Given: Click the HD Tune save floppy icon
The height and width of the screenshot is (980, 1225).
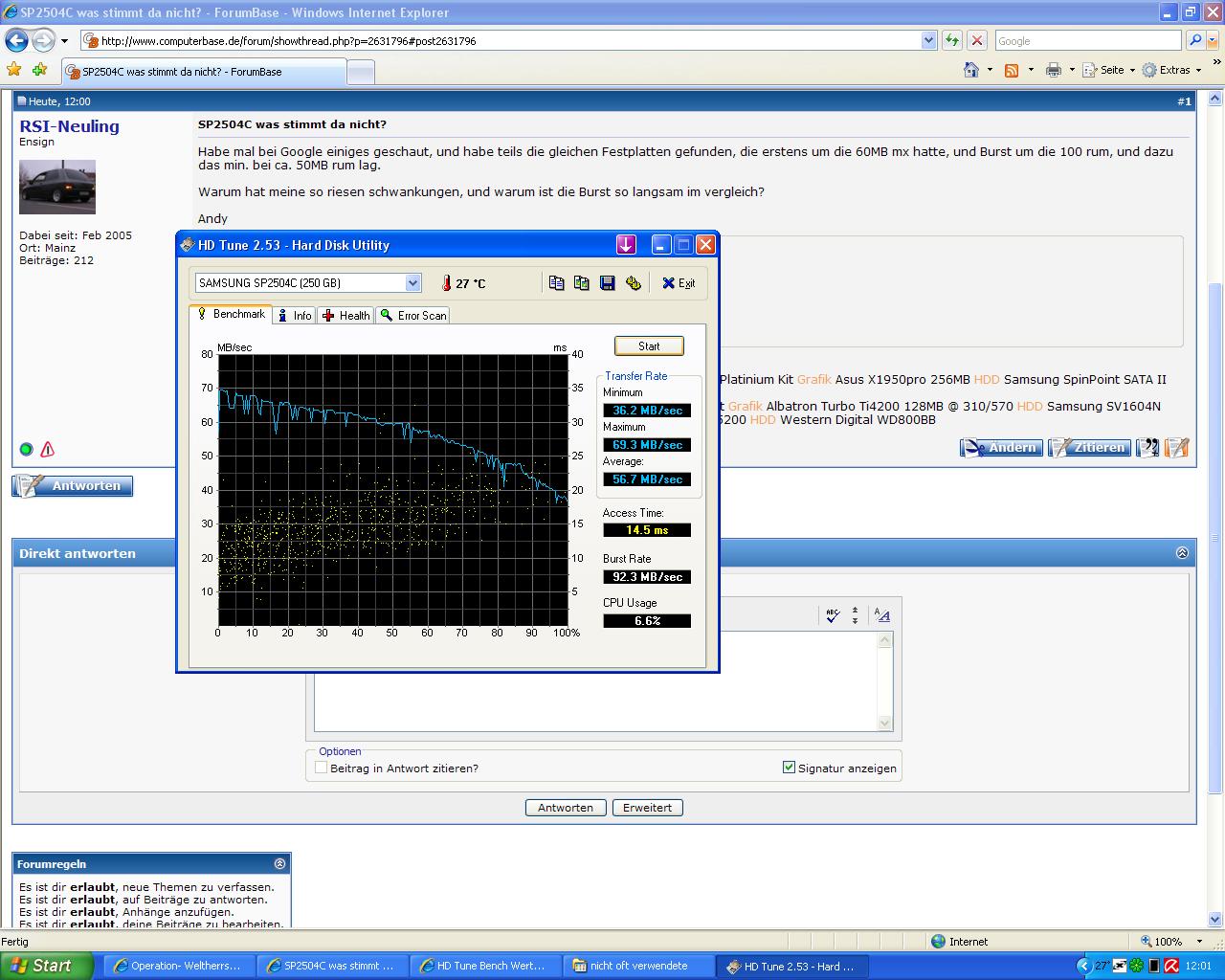Looking at the screenshot, I should (x=607, y=282).
